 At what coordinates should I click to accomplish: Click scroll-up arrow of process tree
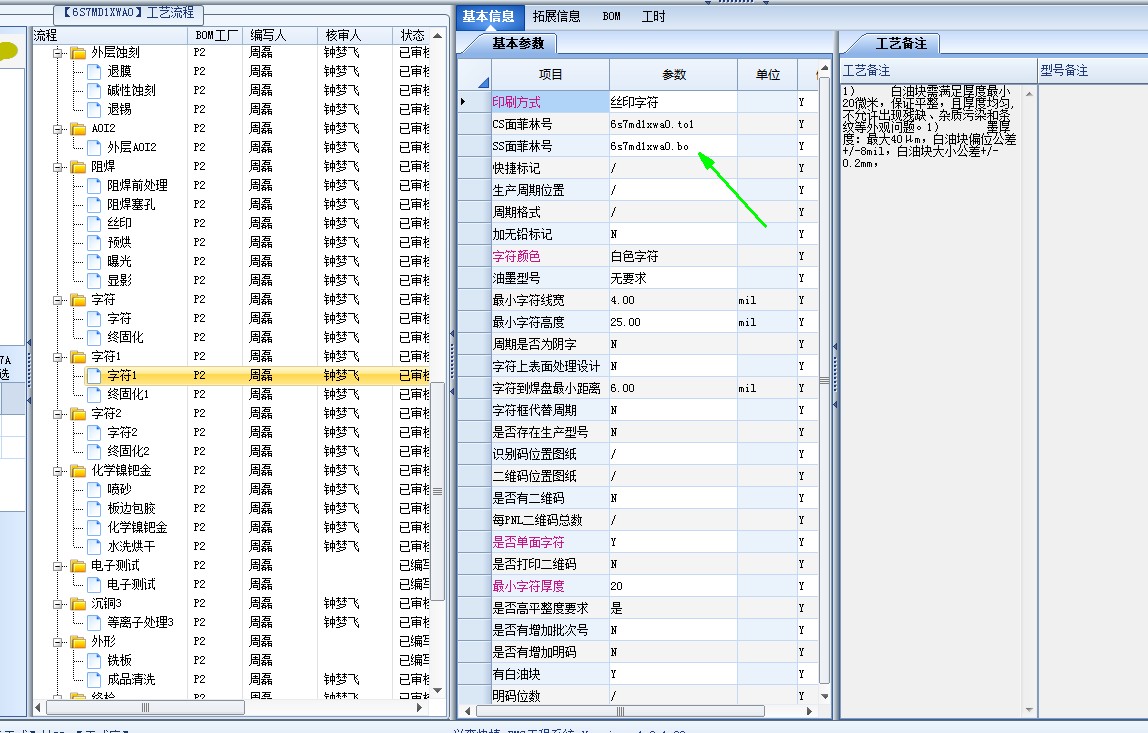pyautogui.click(x=437, y=35)
